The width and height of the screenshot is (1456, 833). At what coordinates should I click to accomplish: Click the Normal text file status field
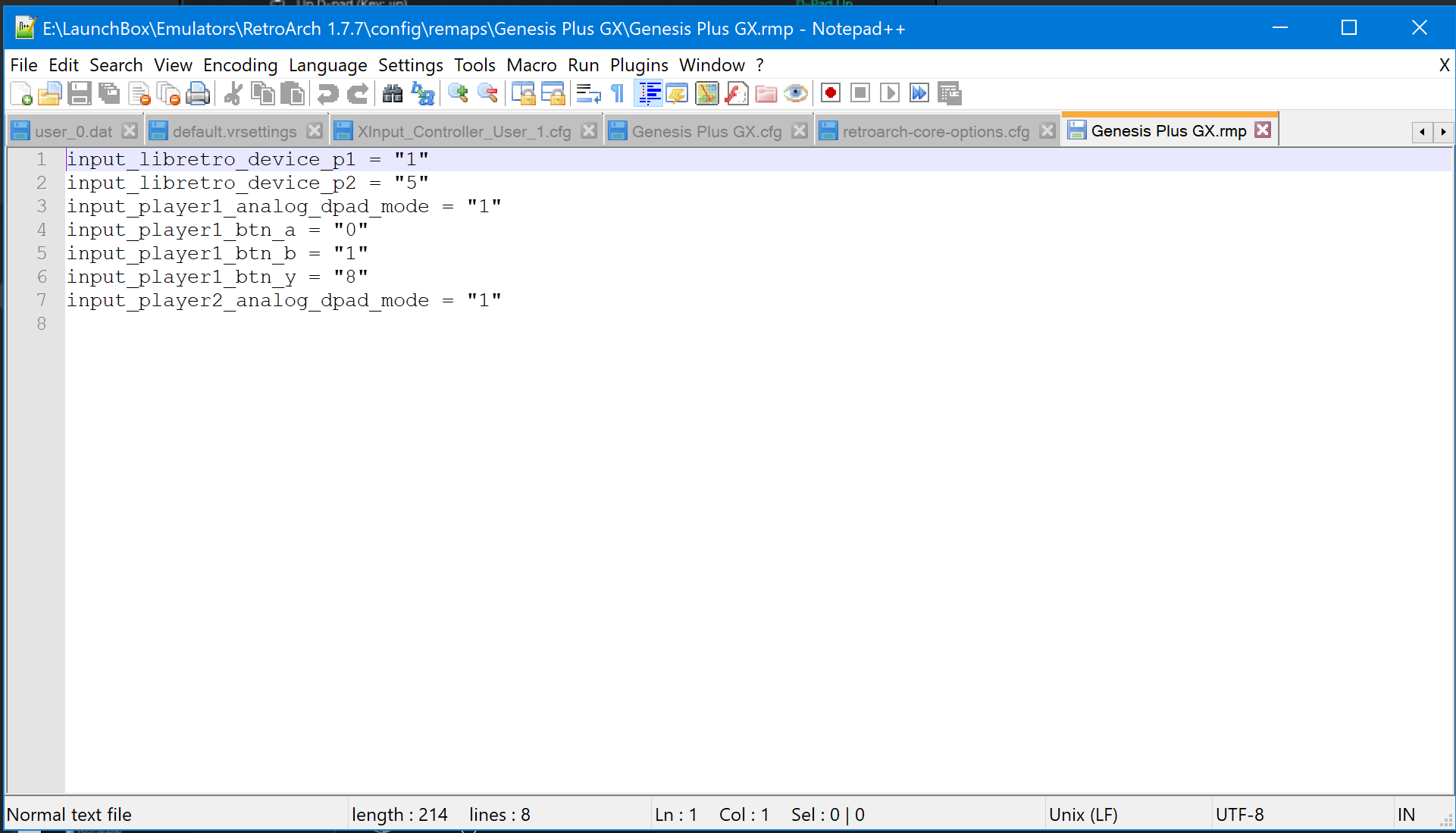coord(69,815)
